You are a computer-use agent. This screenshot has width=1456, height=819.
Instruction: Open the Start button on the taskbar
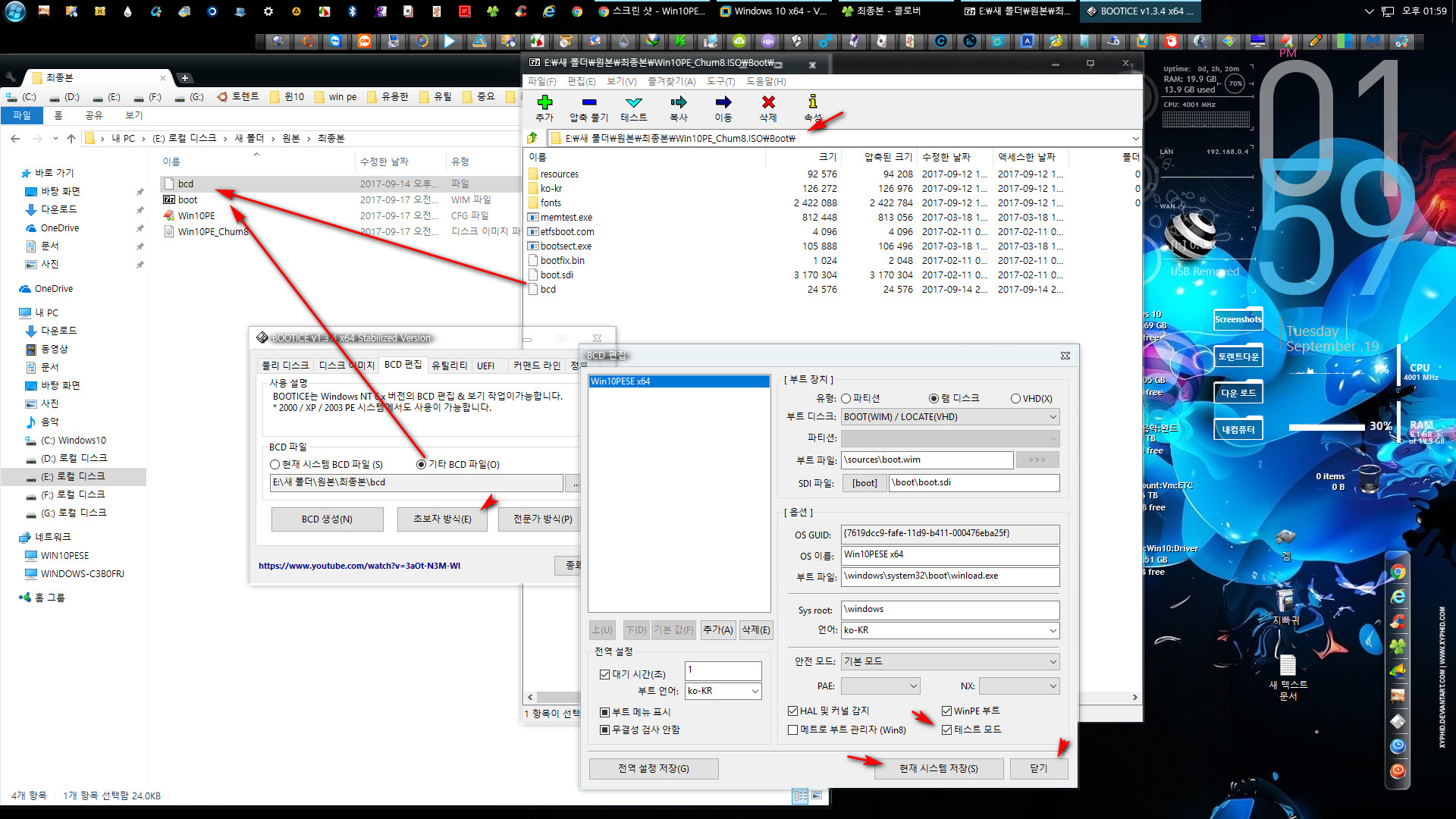[15, 11]
